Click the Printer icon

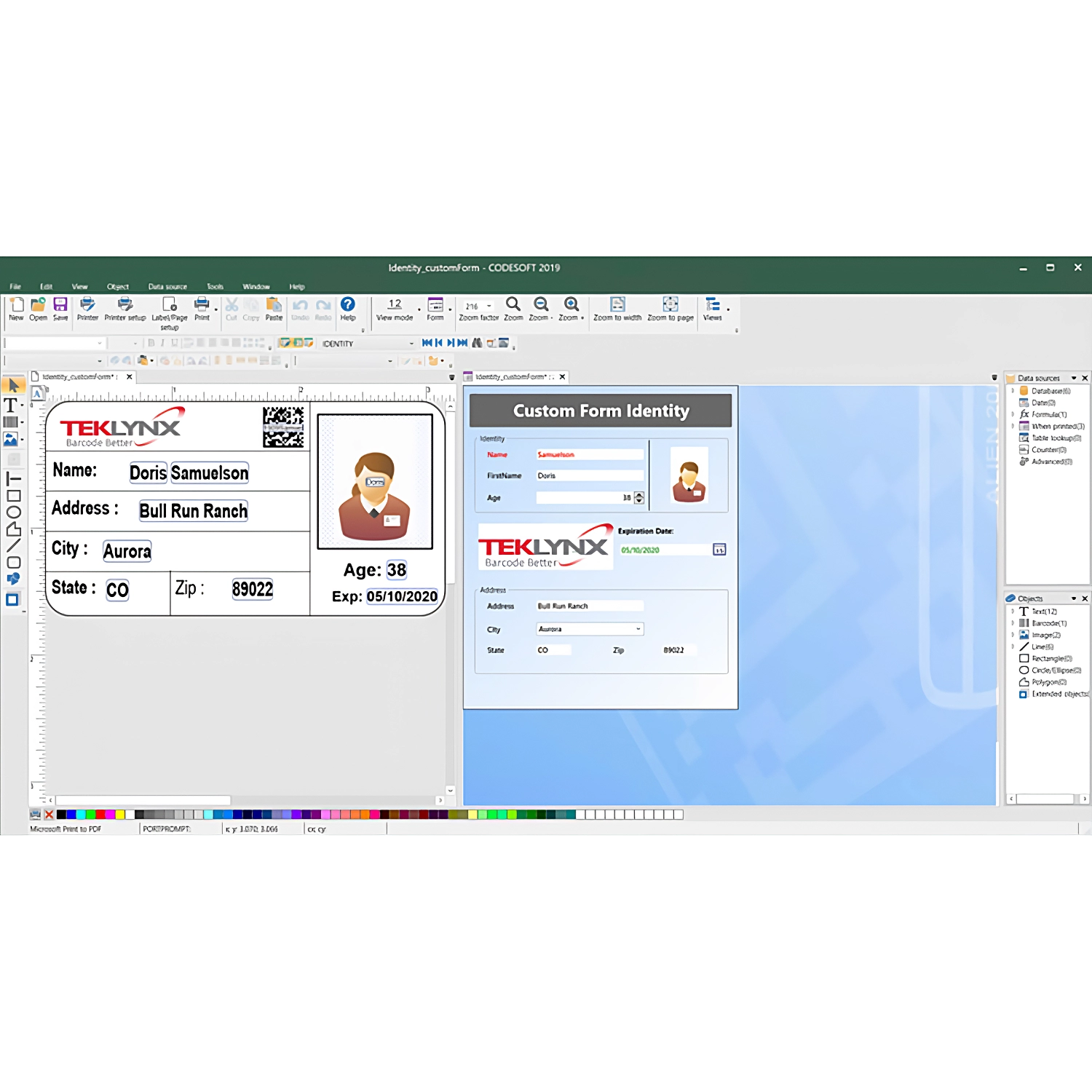coord(87,304)
